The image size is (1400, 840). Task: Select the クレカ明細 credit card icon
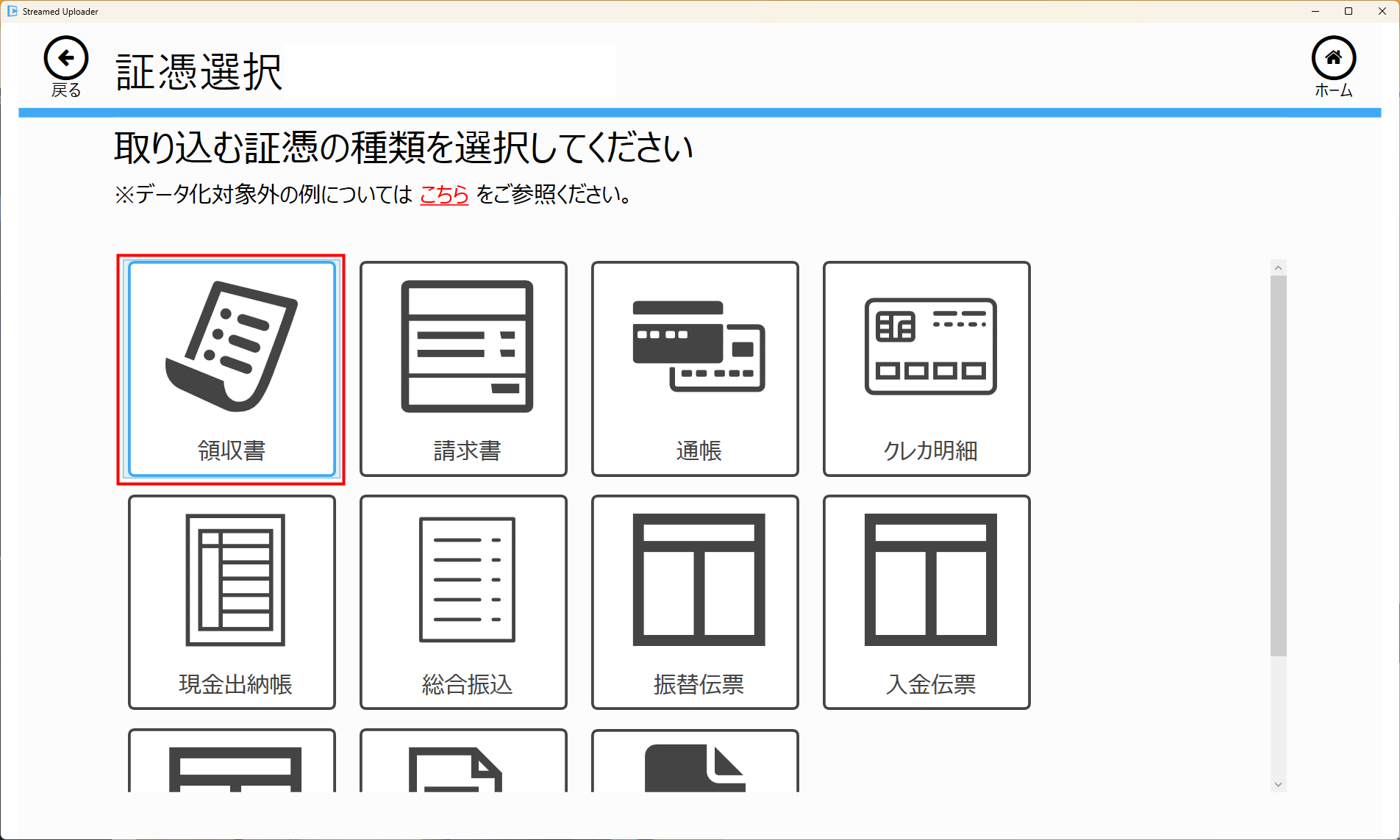point(930,346)
